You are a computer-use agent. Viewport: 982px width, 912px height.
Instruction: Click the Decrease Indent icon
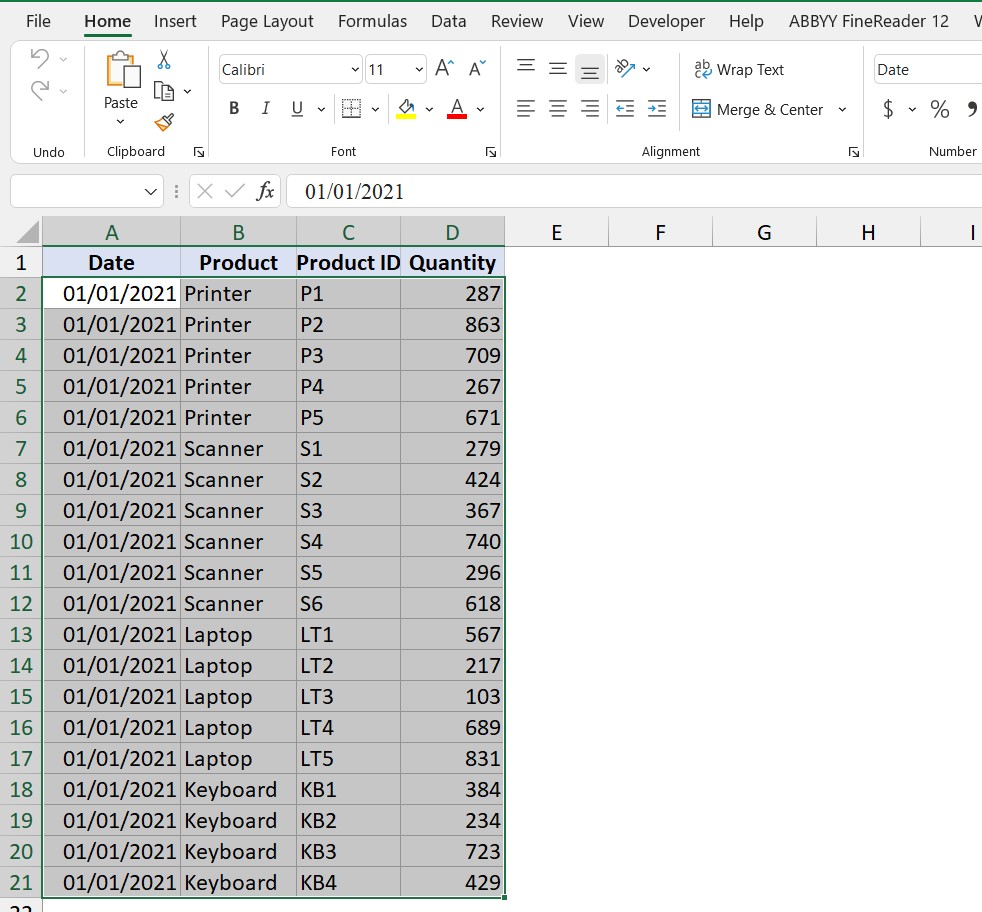tap(625, 109)
